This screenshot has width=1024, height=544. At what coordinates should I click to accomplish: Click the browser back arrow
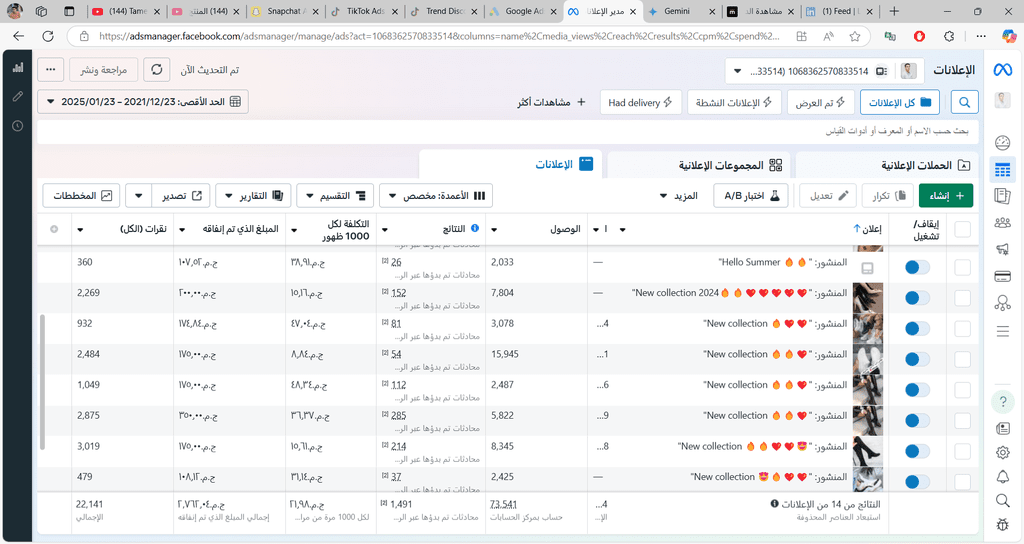(x=18, y=37)
